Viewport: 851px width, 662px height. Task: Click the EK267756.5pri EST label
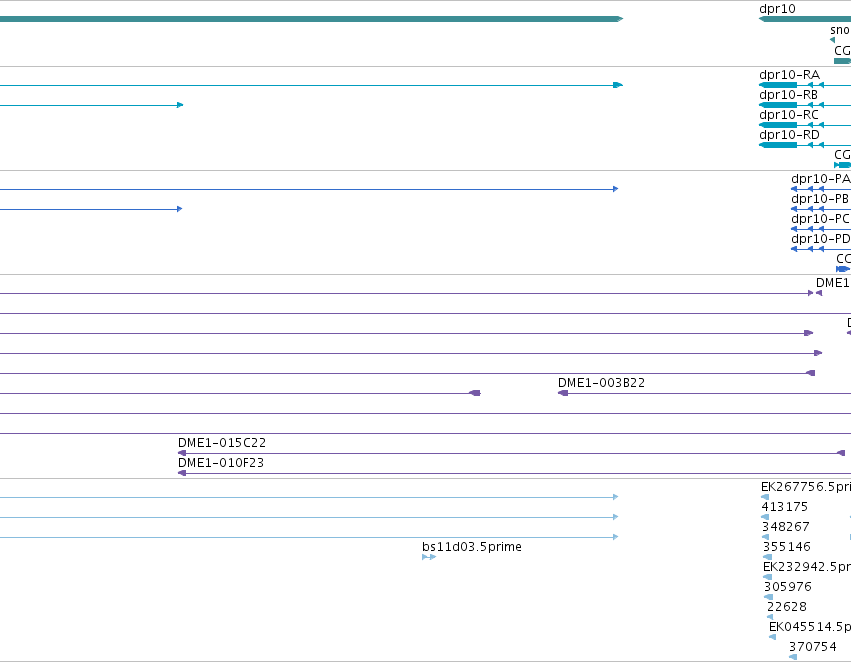coord(805,487)
